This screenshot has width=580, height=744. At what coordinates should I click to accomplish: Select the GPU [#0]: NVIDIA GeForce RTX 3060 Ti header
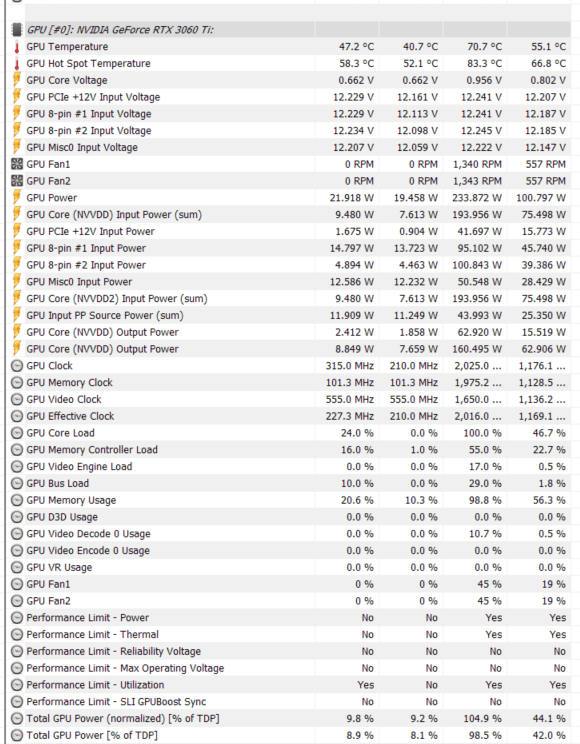pyautogui.click(x=120, y=30)
